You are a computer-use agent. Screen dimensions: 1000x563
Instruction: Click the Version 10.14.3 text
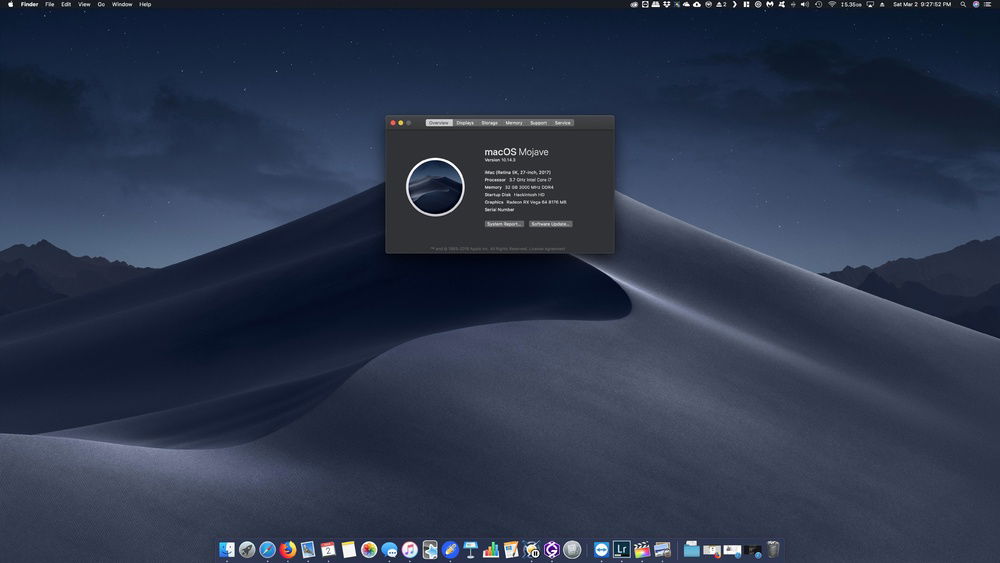click(500, 160)
